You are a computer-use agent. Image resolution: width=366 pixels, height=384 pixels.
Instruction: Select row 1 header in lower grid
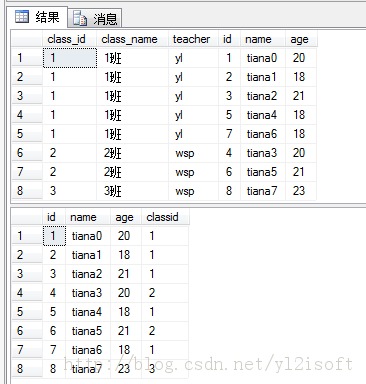27,236
